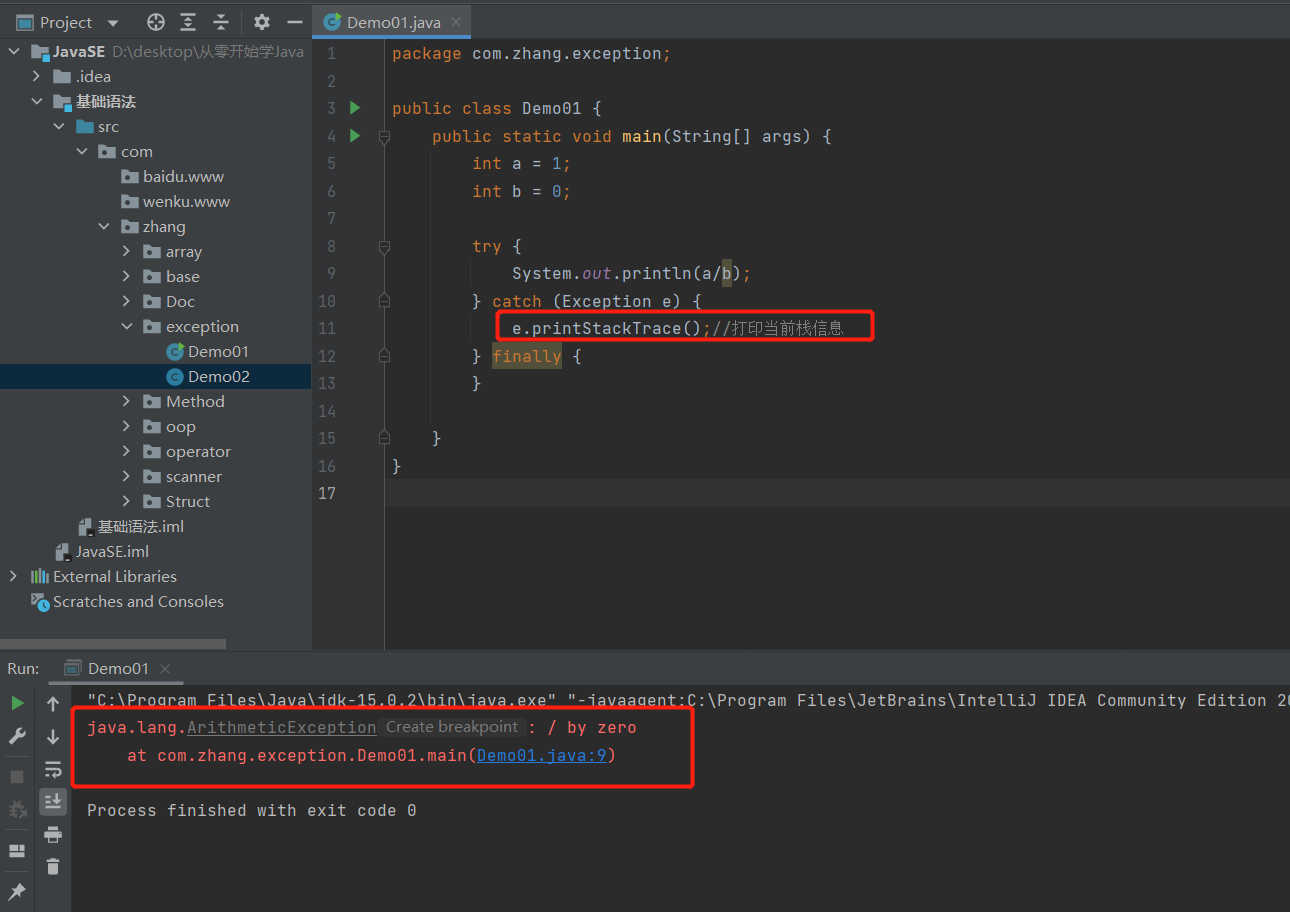
Task: Collapse the JavaSE root node arrow
Action: tap(14, 52)
